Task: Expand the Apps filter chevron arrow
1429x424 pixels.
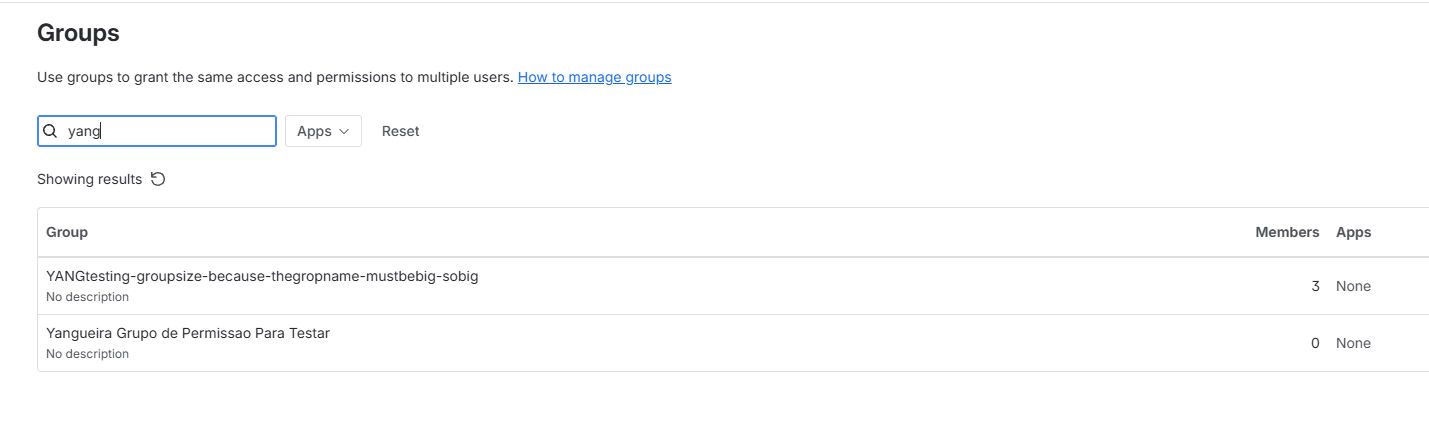Action: (x=344, y=131)
